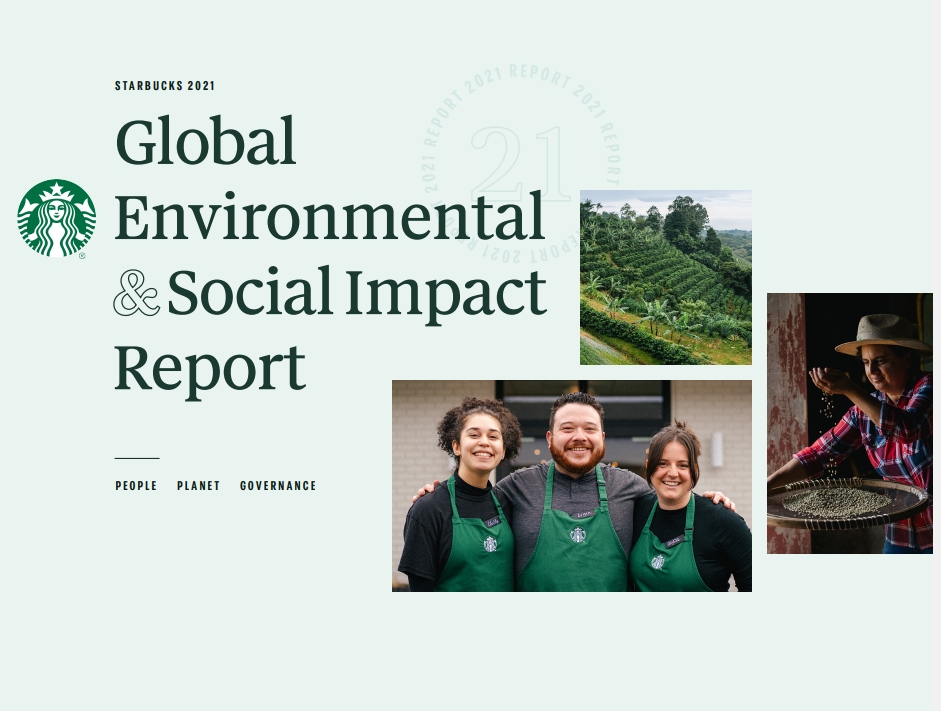Viewport: 941px width, 711px height.
Task: Click the curved "REPORT 2021" watermark ring text
Action: click(521, 162)
